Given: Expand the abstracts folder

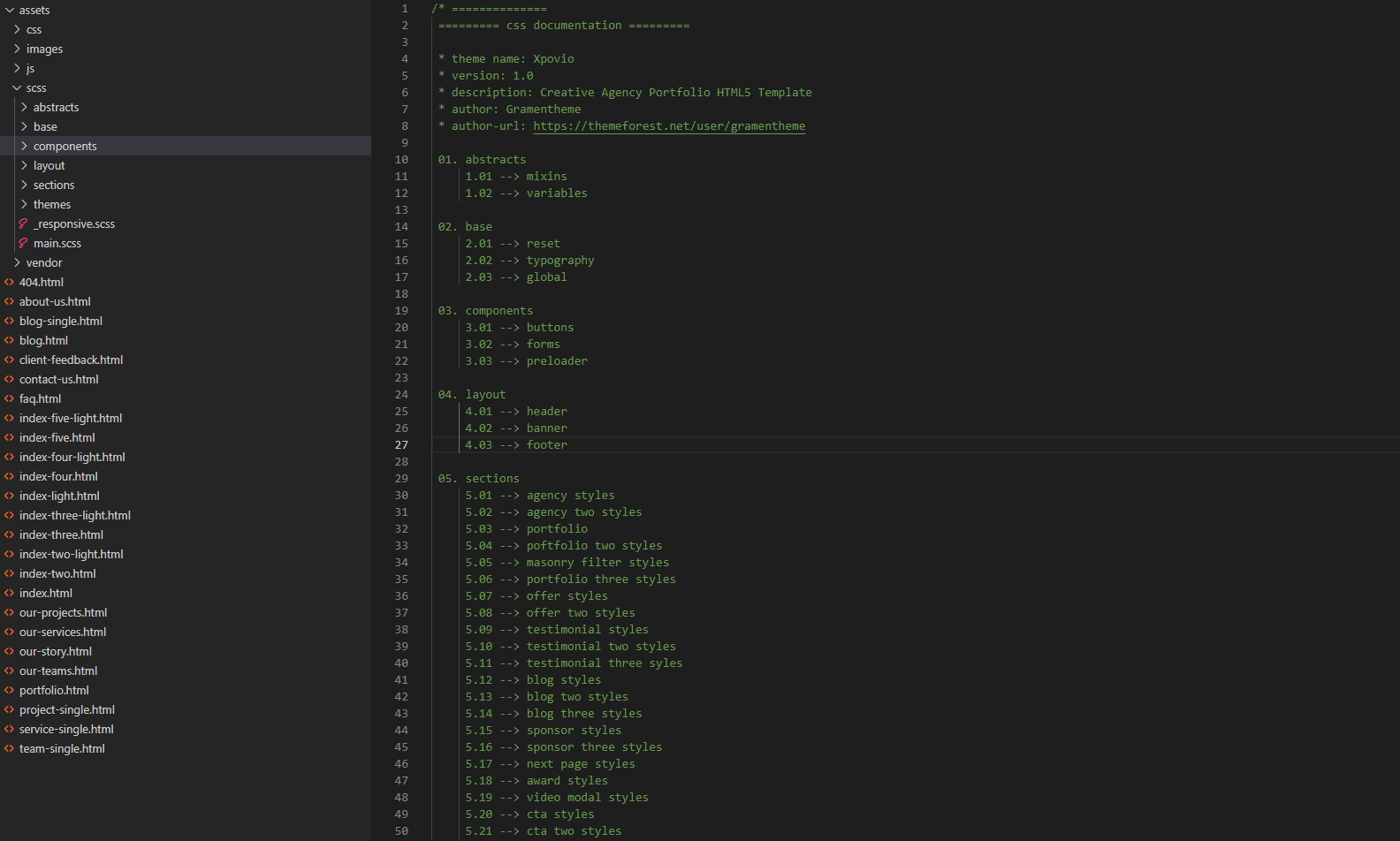Looking at the screenshot, I should (56, 108).
